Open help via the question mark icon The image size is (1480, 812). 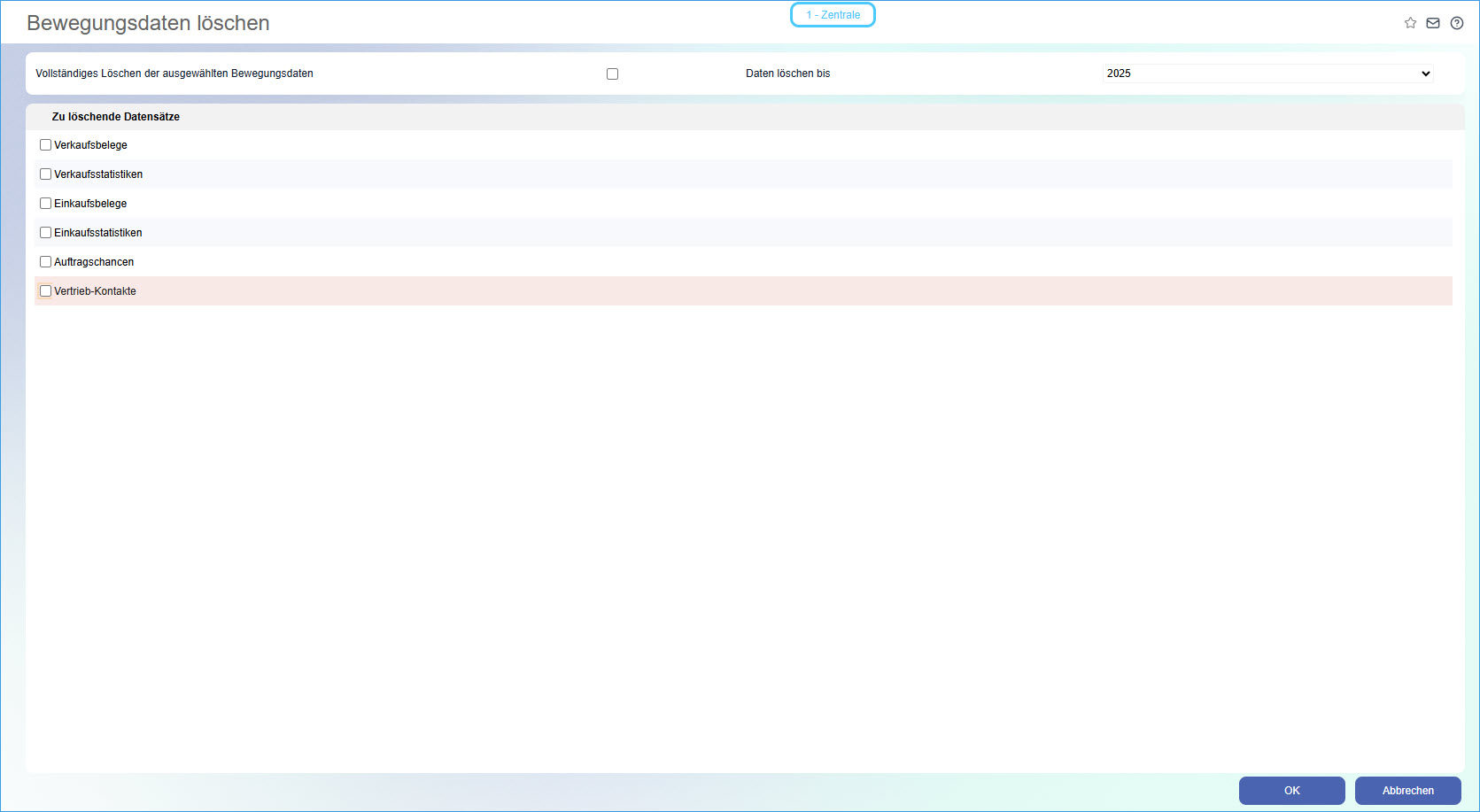coord(1457,23)
